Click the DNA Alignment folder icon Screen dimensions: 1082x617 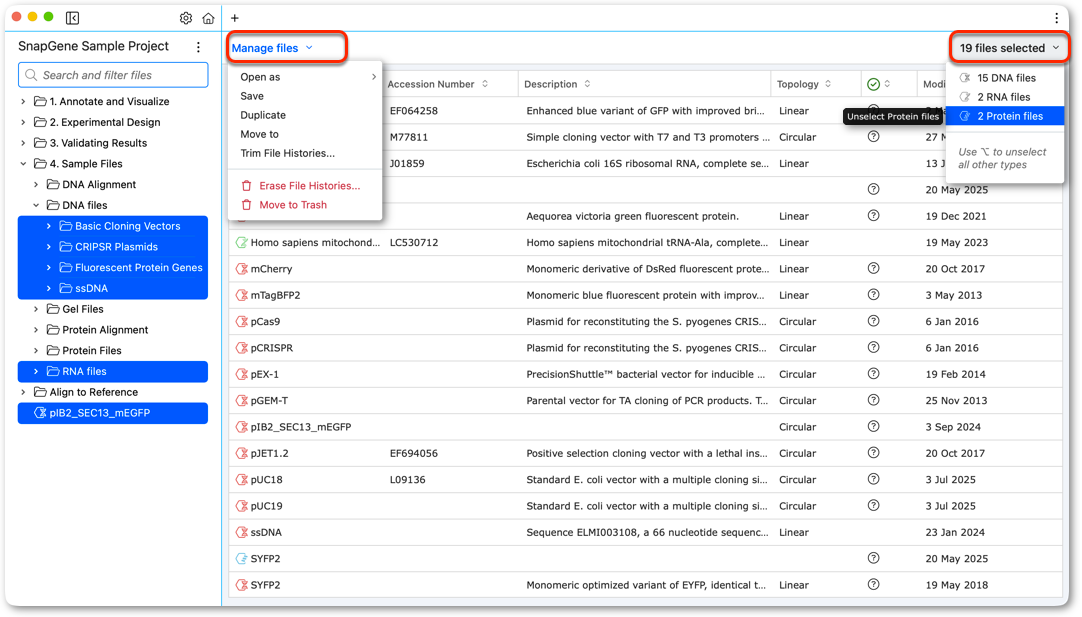pyautogui.click(x=52, y=184)
